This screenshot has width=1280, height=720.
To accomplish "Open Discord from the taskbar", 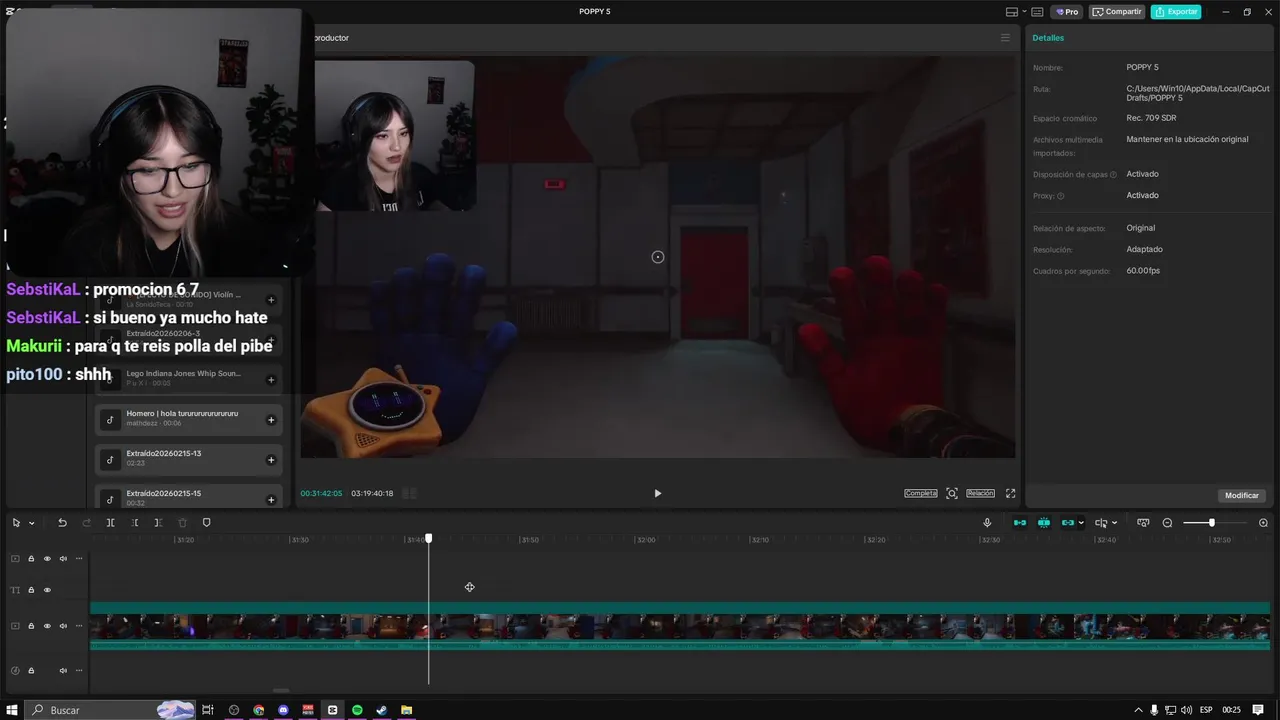I will tap(283, 710).
